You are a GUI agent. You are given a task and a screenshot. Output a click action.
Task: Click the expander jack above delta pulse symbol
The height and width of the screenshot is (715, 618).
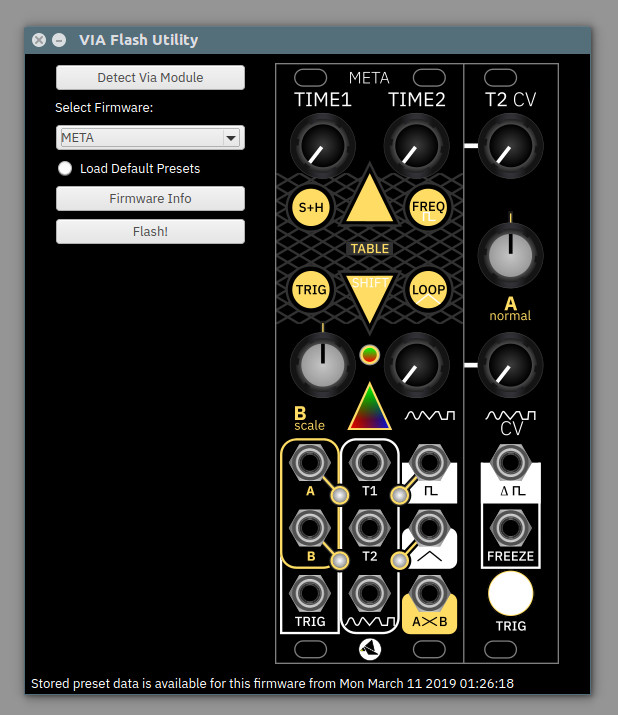pyautogui.click(x=510, y=462)
